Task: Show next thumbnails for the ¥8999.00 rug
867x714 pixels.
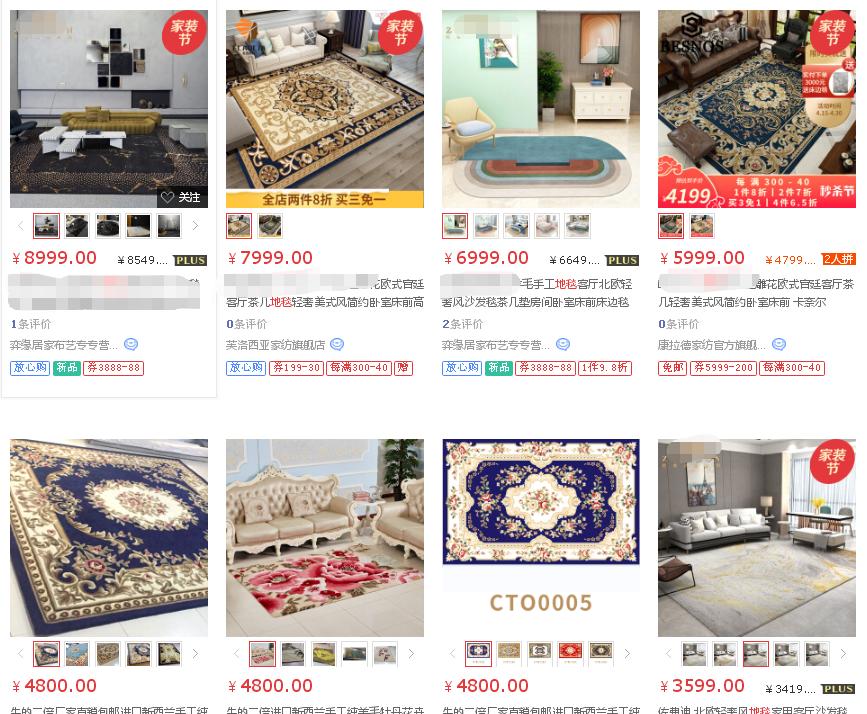Action: click(195, 226)
